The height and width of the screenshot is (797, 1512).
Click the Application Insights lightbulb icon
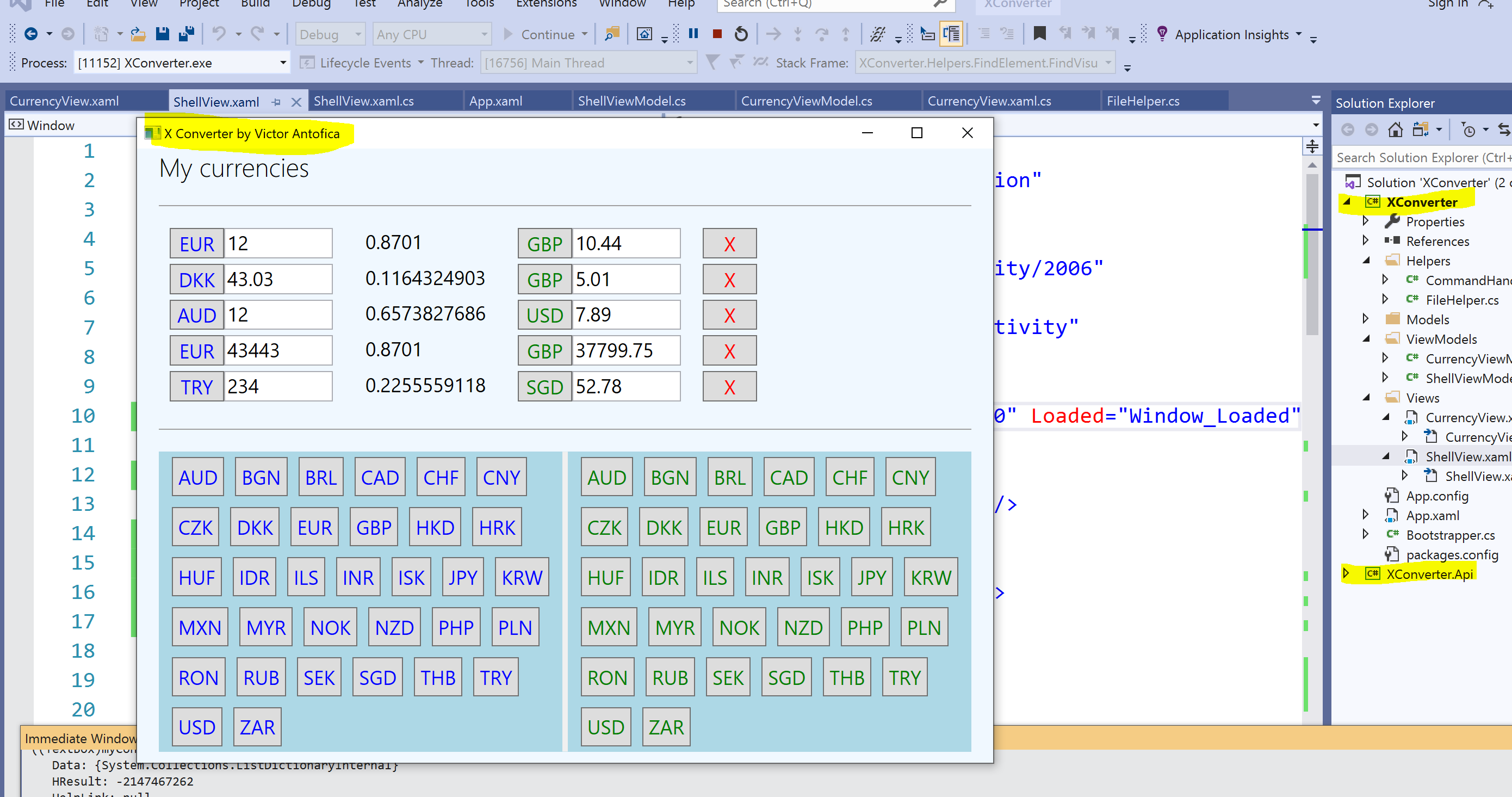(x=1162, y=34)
